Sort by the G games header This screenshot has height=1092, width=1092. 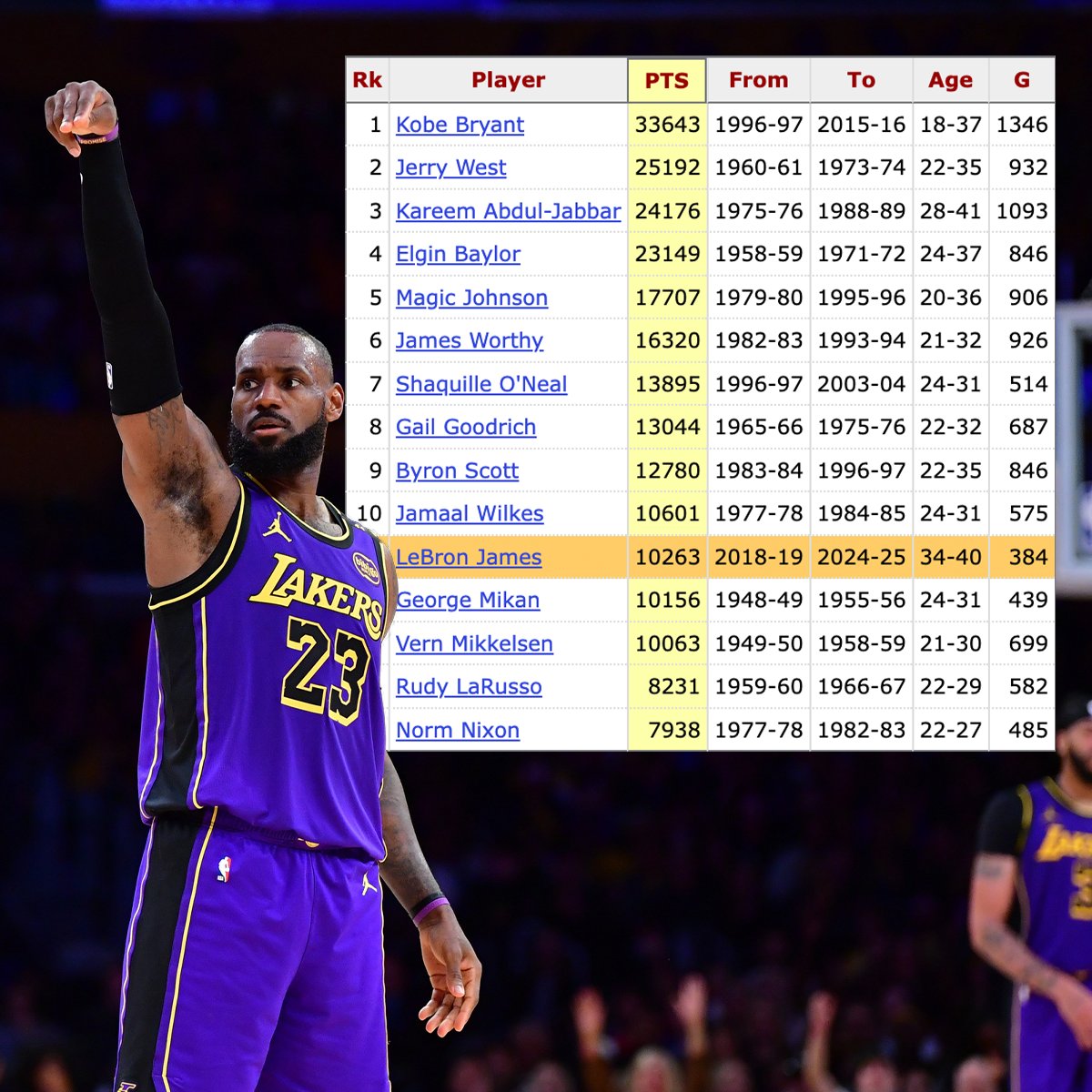[x=1022, y=80]
